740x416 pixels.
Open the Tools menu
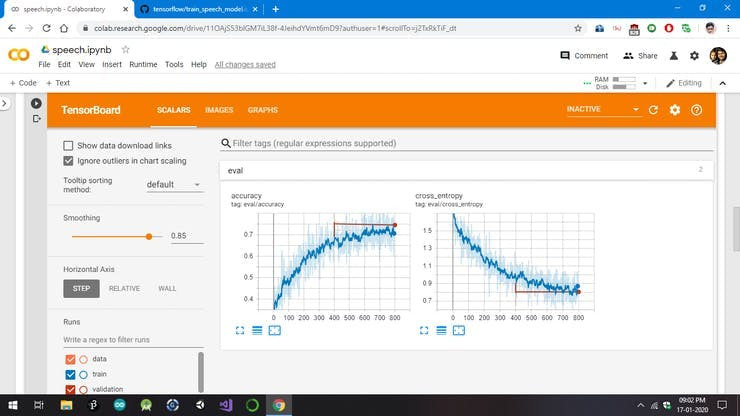[174, 65]
